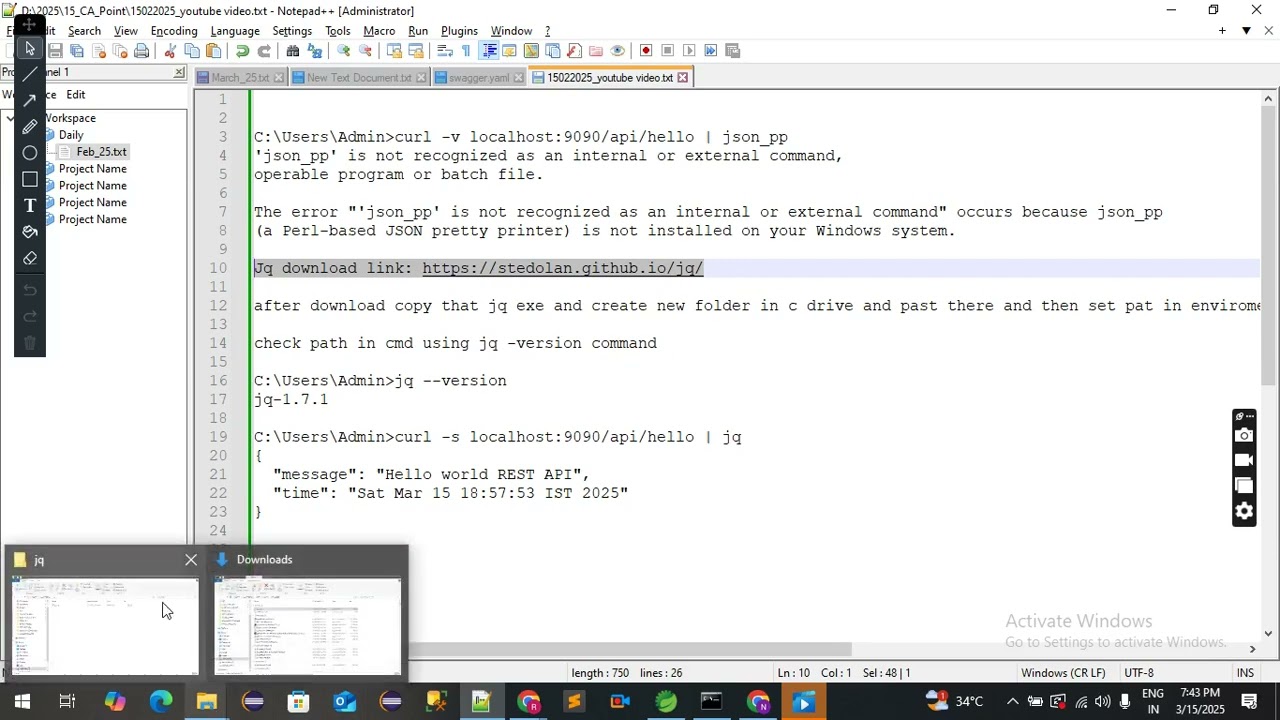The height and width of the screenshot is (720, 1280).
Task: Switch to the New Text Document.txt tab
Action: [359, 78]
